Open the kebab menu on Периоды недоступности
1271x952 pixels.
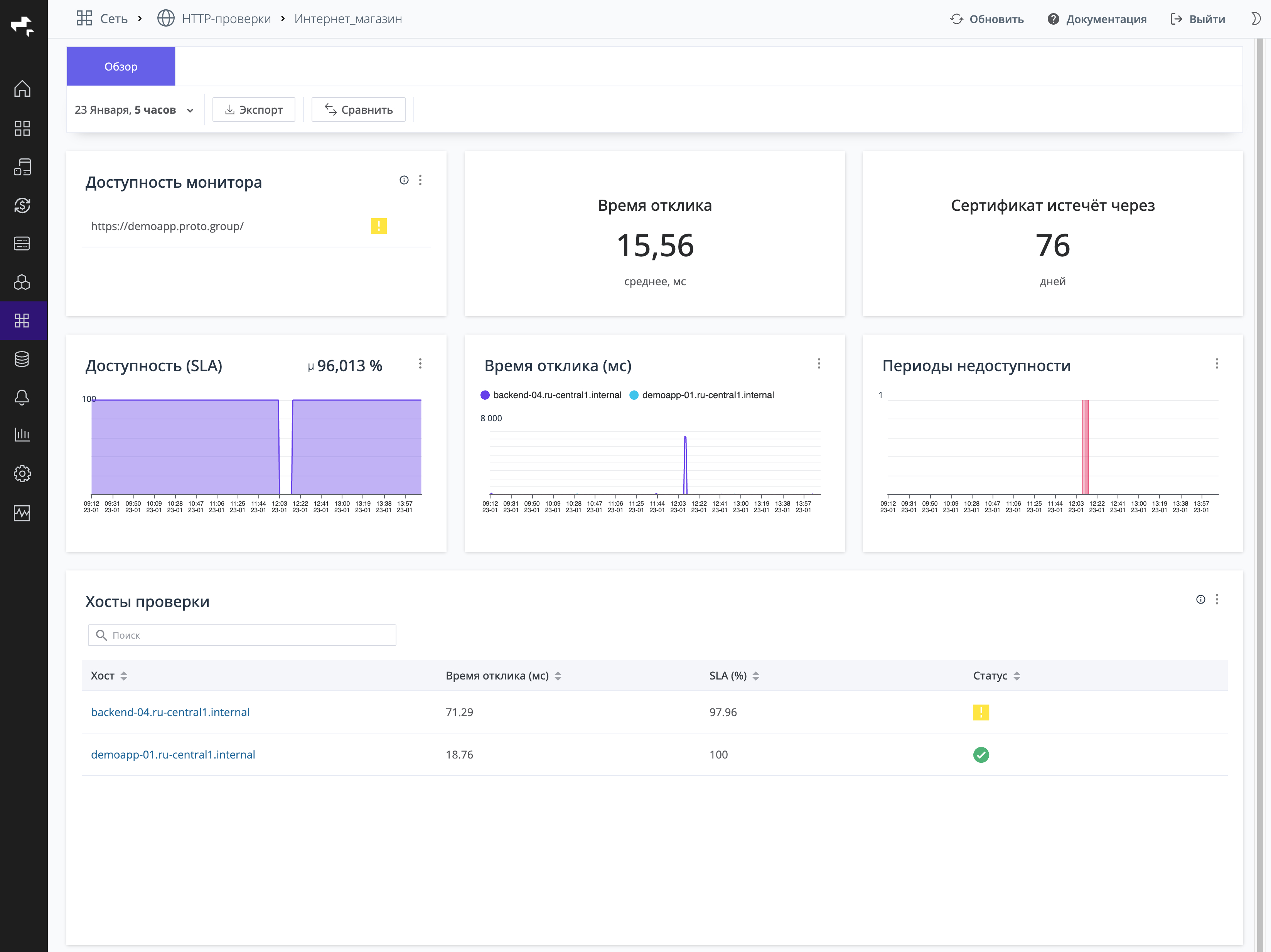pyautogui.click(x=1217, y=364)
